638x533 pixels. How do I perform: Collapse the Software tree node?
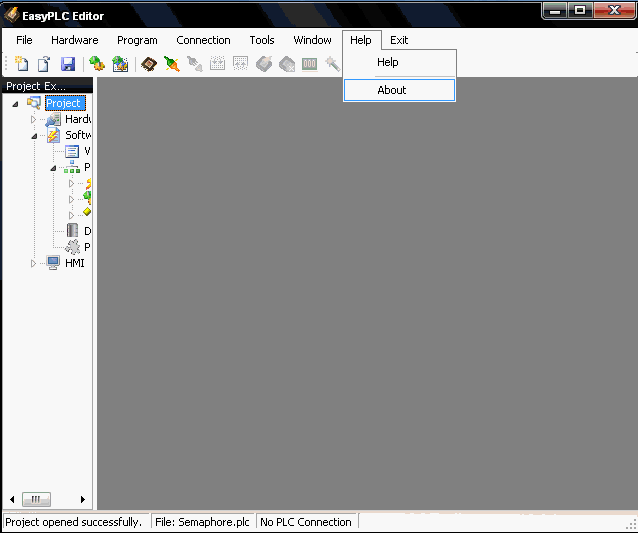tap(33, 136)
